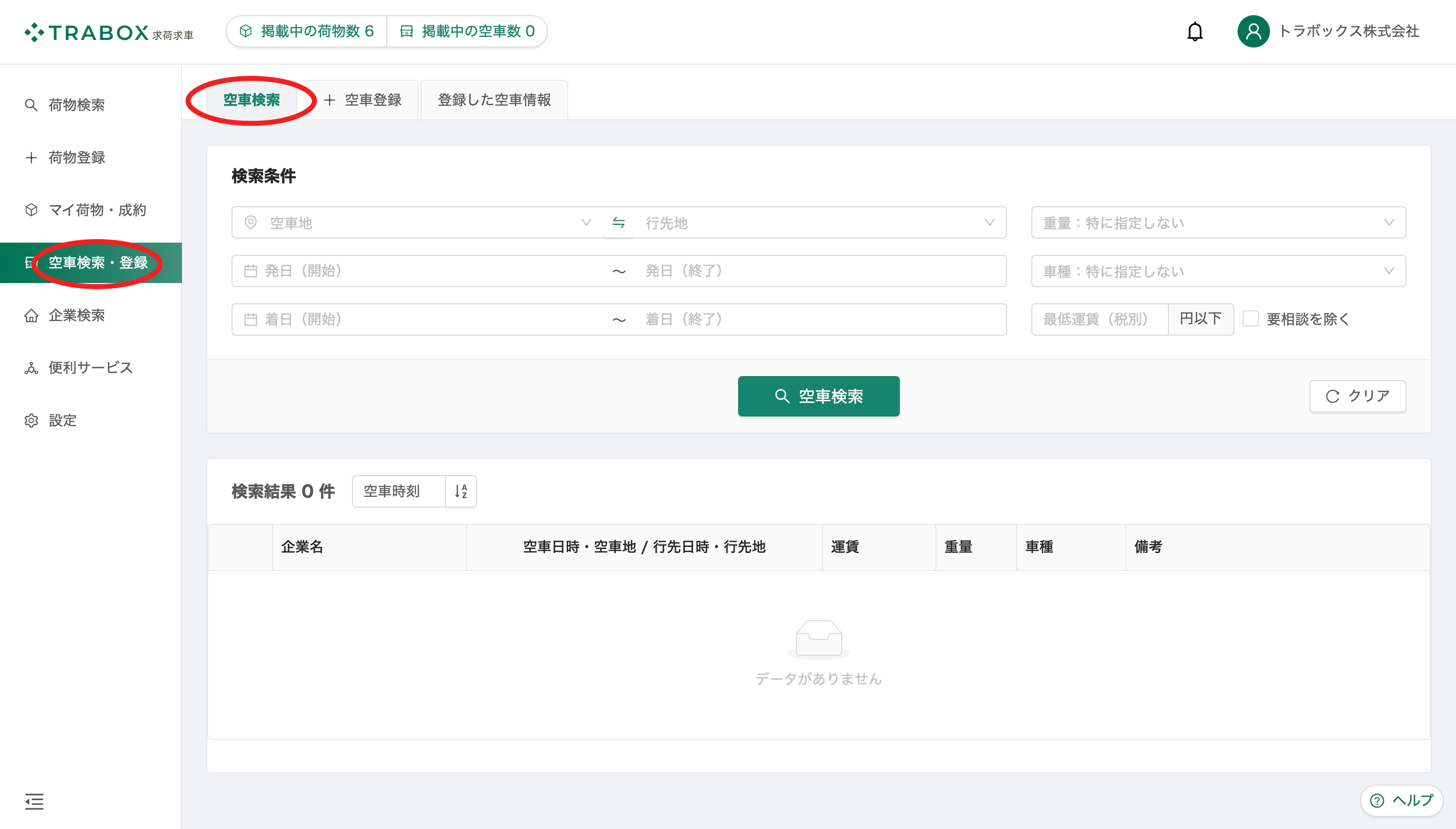Collapse the sidebar using the bottom menu icon

click(x=34, y=801)
